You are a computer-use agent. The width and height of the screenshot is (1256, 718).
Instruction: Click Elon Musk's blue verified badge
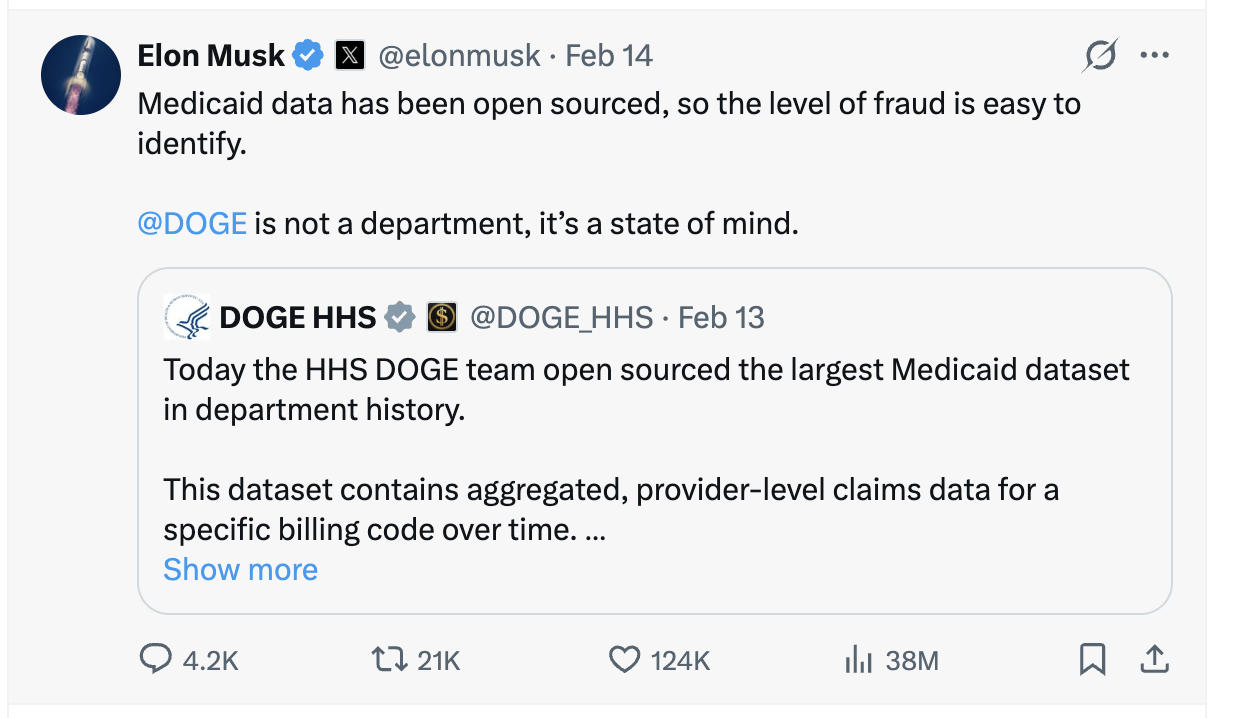point(308,56)
